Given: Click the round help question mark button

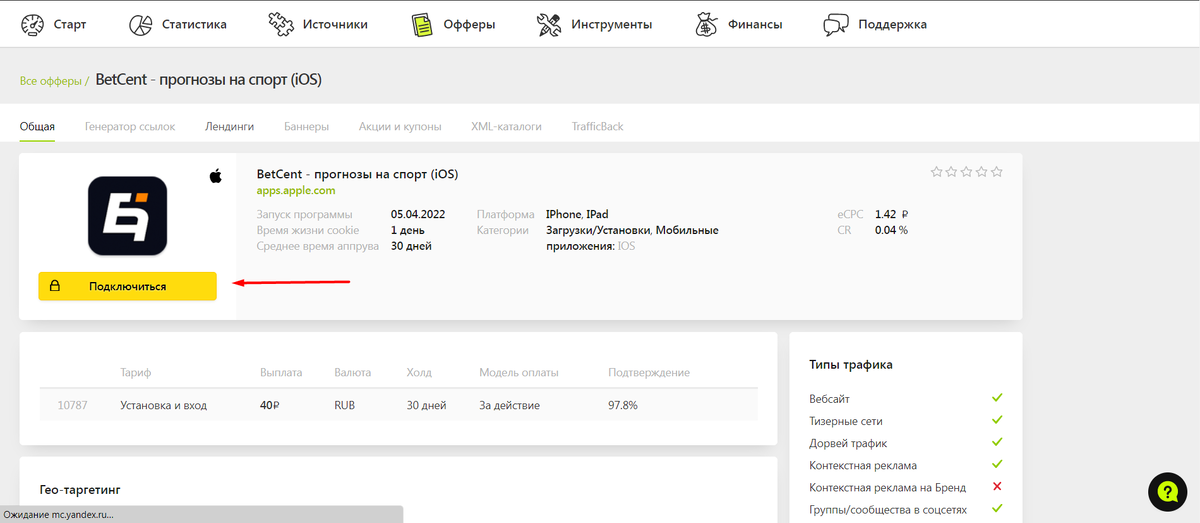Looking at the screenshot, I should [1167, 491].
